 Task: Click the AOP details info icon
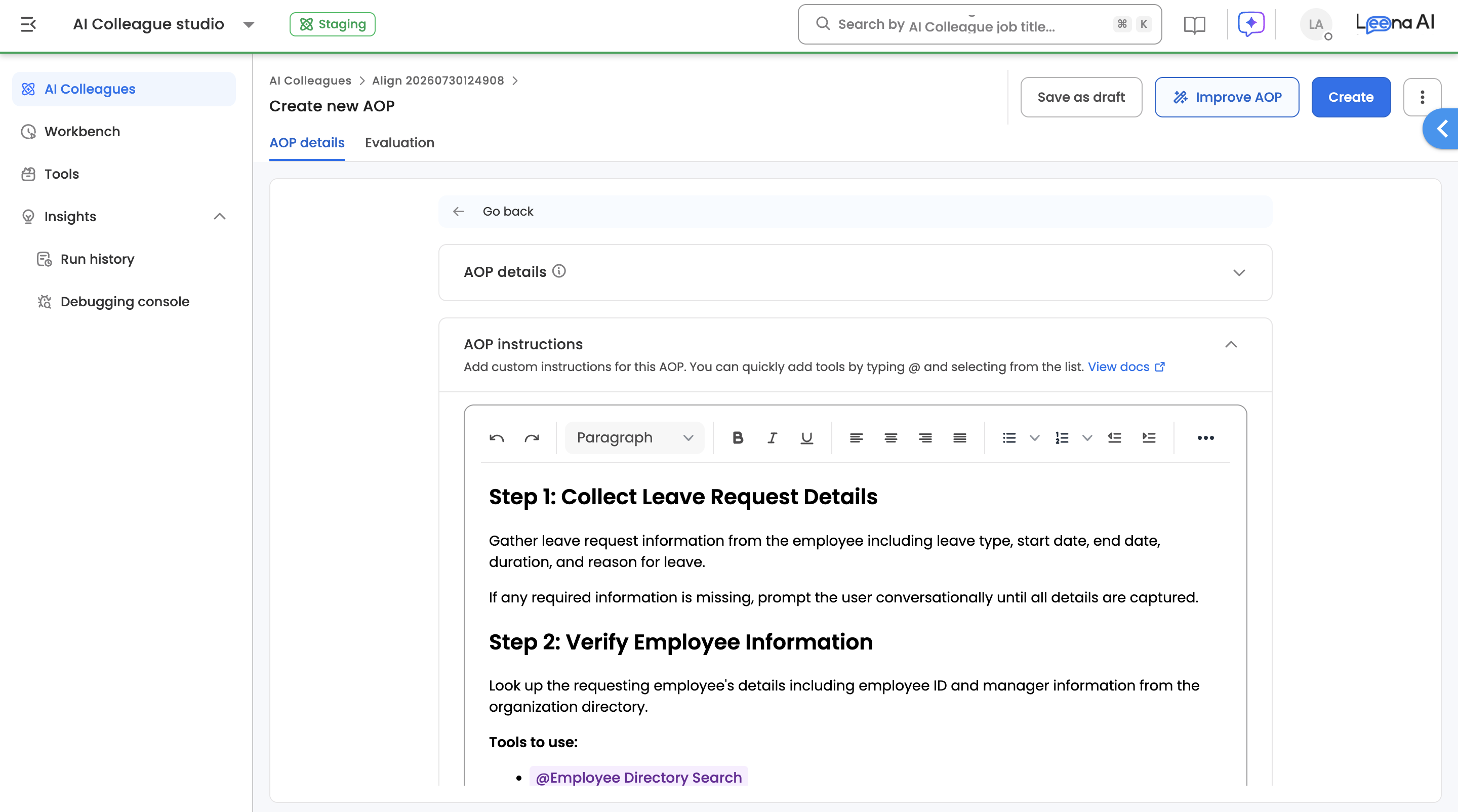558,272
